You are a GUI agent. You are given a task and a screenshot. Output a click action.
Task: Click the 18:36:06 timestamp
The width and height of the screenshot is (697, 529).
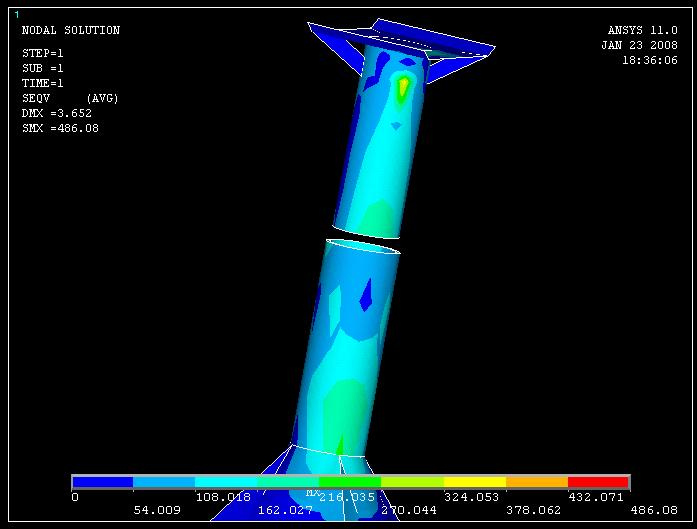pos(650,60)
